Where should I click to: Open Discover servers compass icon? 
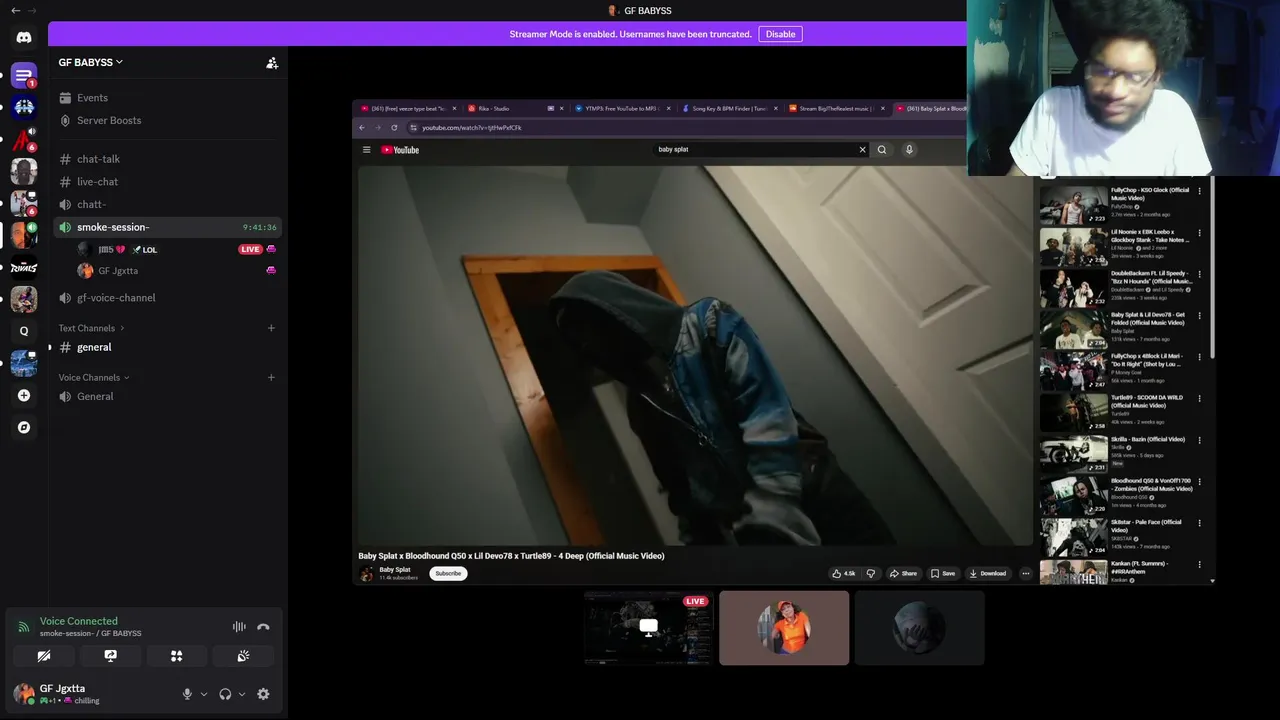coord(24,427)
